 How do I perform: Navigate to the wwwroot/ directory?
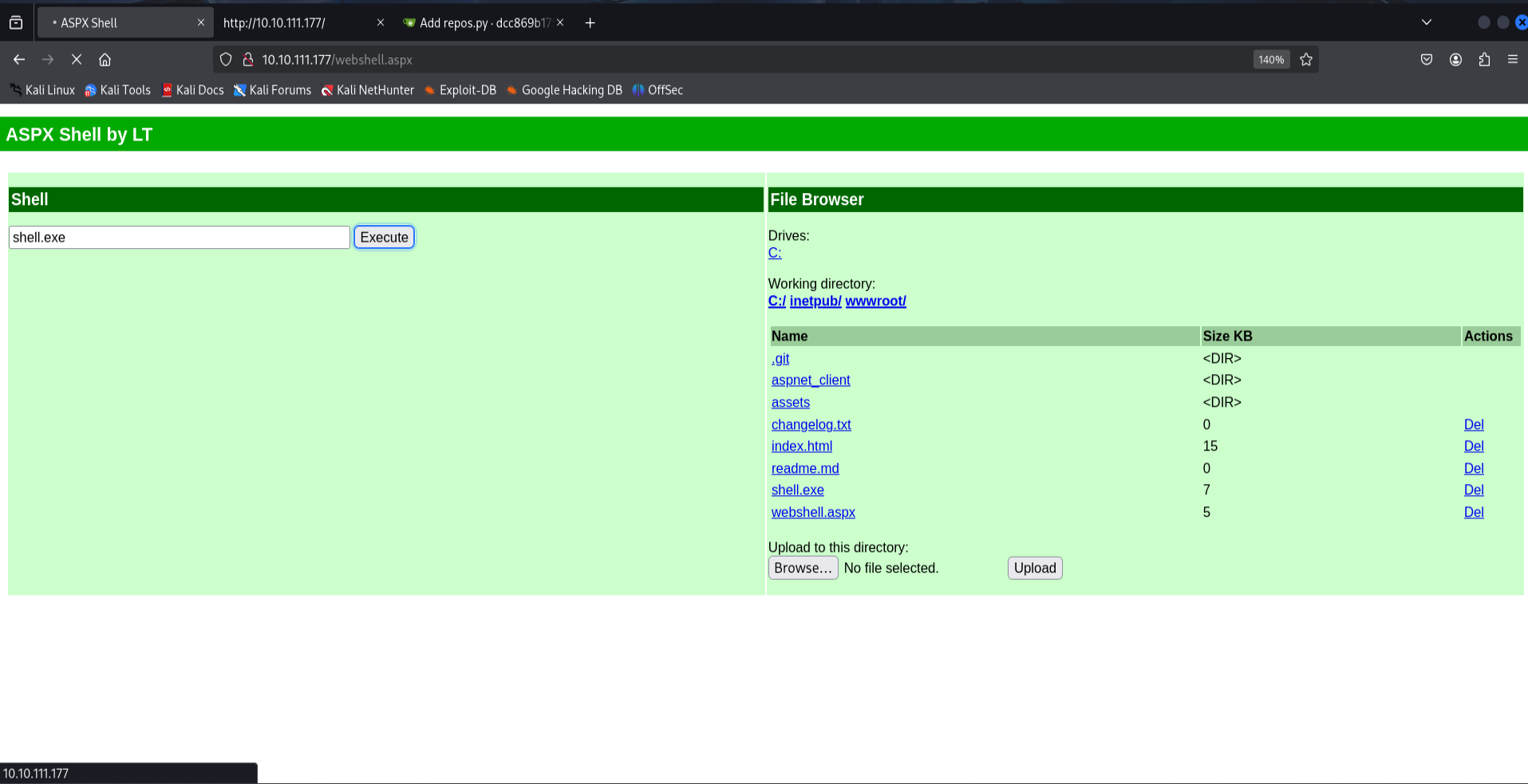[875, 301]
